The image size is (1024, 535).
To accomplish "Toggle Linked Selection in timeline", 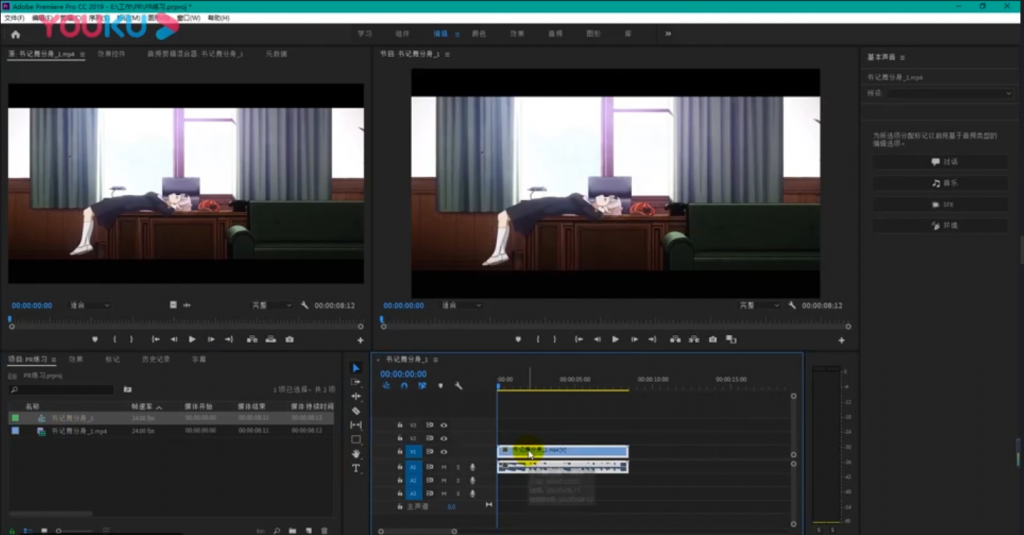I will [x=422, y=386].
